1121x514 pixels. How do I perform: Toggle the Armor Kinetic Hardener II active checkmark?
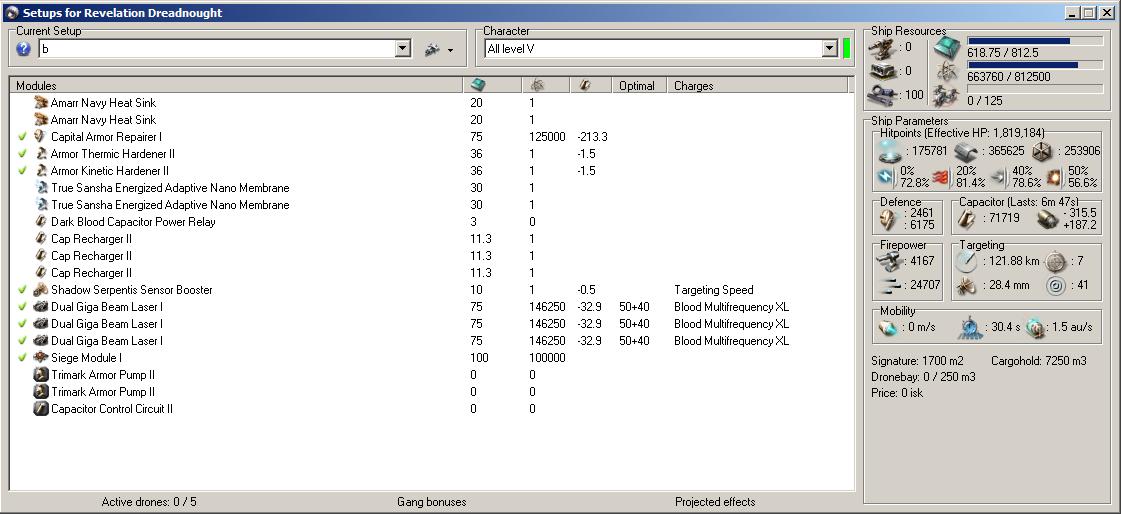(x=23, y=171)
